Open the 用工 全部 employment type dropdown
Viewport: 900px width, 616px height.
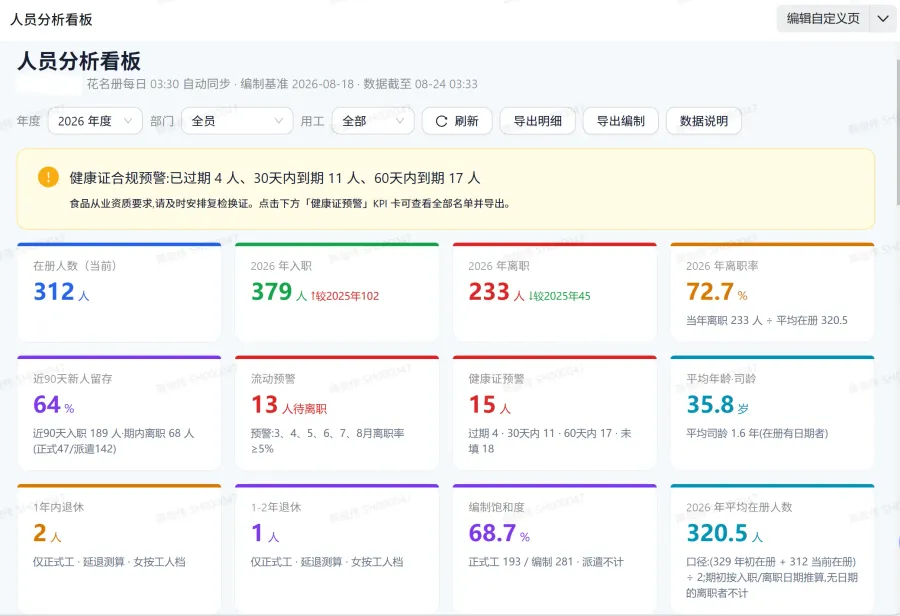tap(373, 121)
